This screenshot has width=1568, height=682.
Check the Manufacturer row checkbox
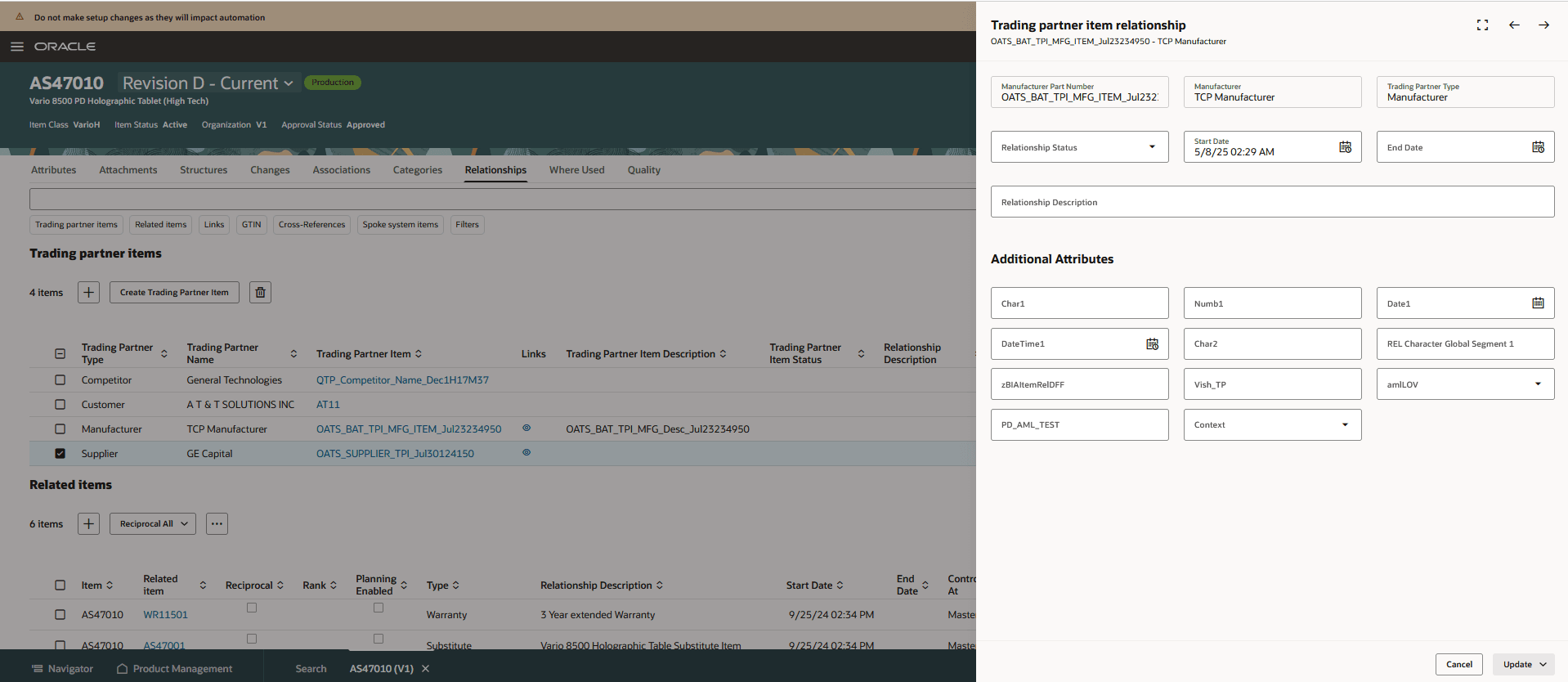coord(60,428)
